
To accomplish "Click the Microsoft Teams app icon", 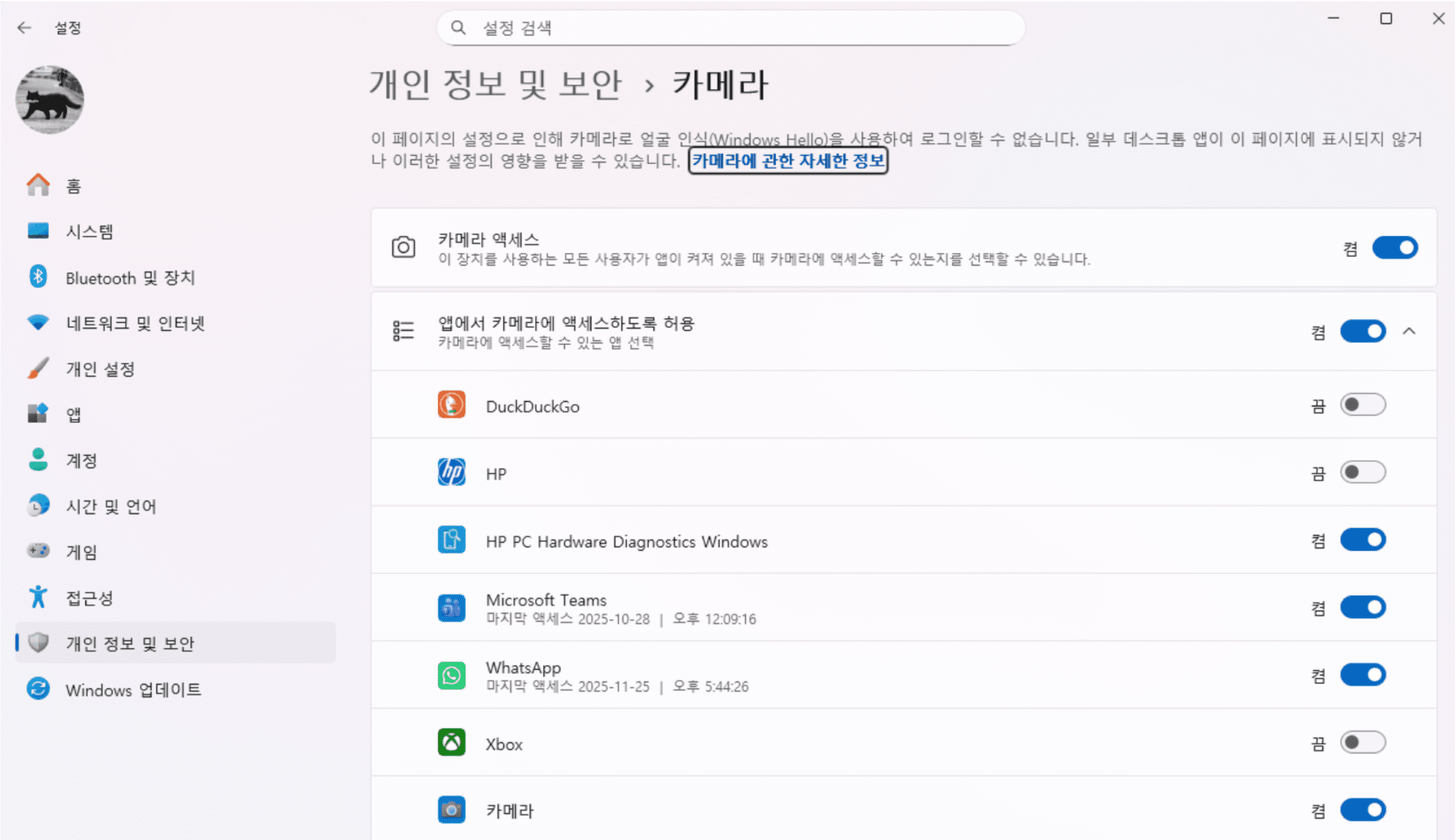I will coord(451,608).
